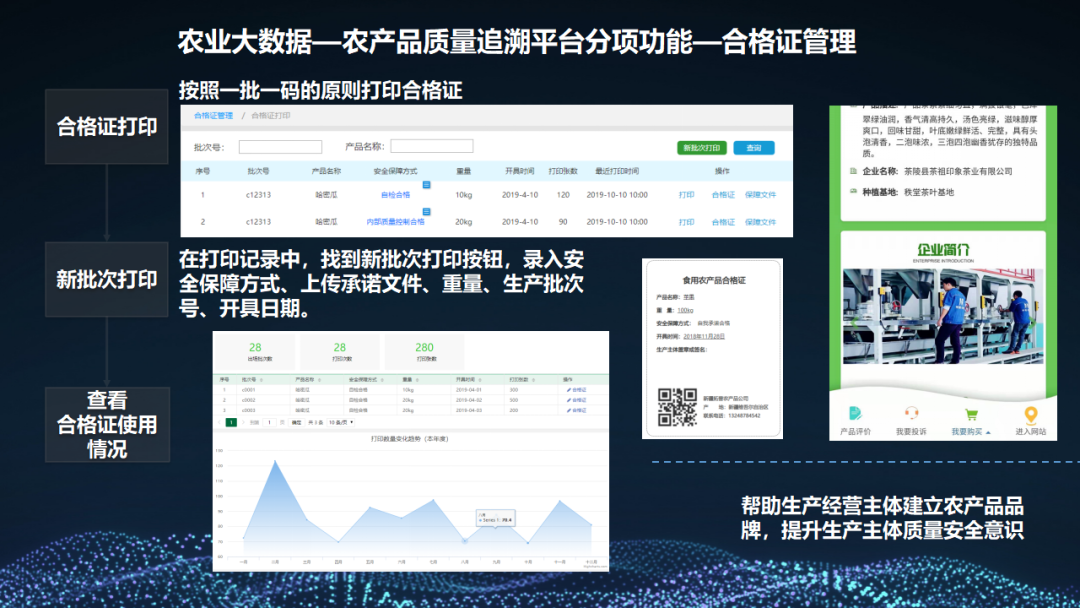This screenshot has height=608, width=1080.
Task: Click the edit pencil icon for batch c0001
Action: coord(568,390)
